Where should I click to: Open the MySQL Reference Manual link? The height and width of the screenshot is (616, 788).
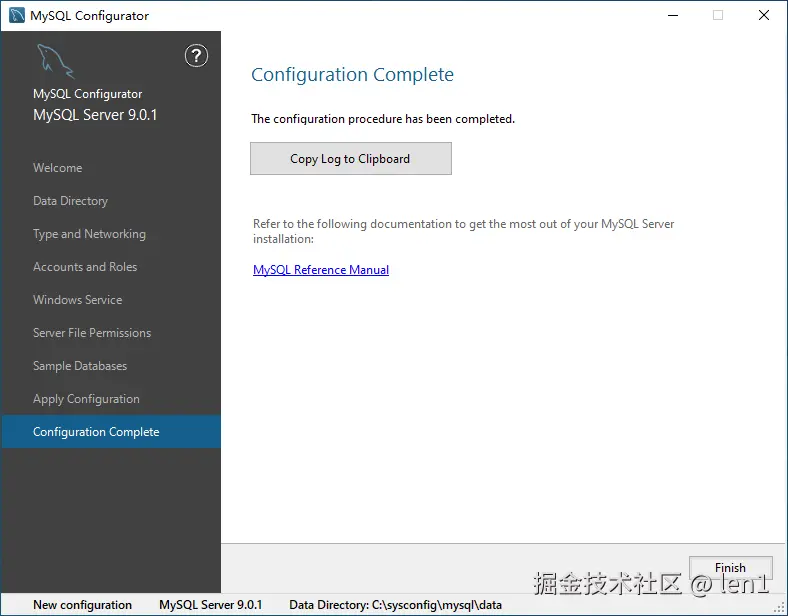321,270
